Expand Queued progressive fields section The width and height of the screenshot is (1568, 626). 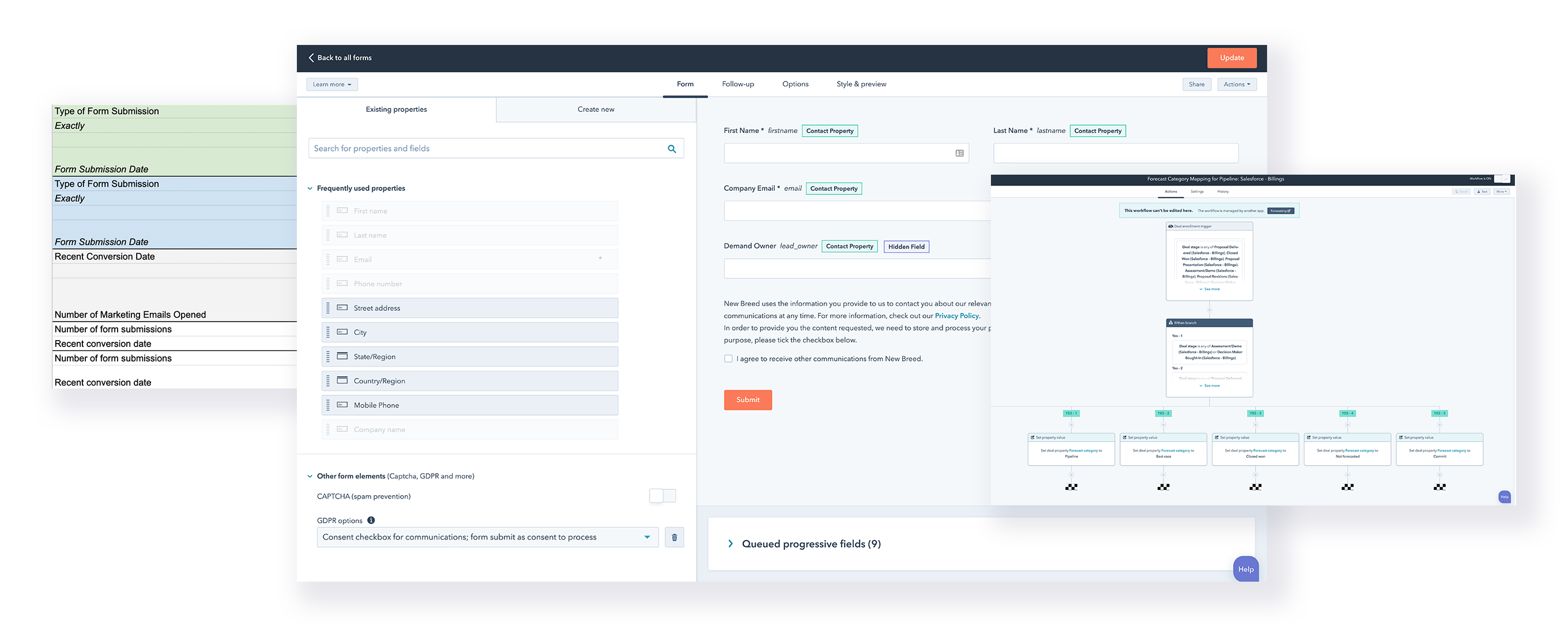(730, 544)
